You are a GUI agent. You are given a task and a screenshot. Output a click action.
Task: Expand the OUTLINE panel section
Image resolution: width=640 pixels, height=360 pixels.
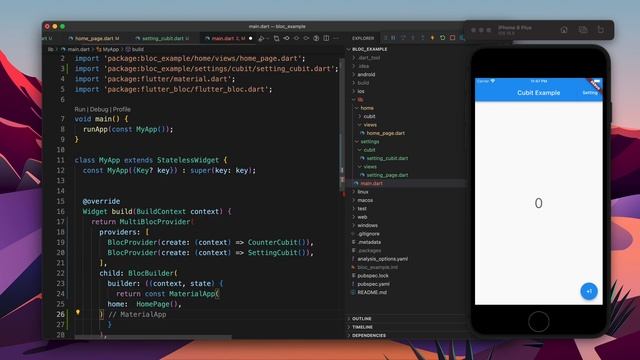click(x=362, y=319)
